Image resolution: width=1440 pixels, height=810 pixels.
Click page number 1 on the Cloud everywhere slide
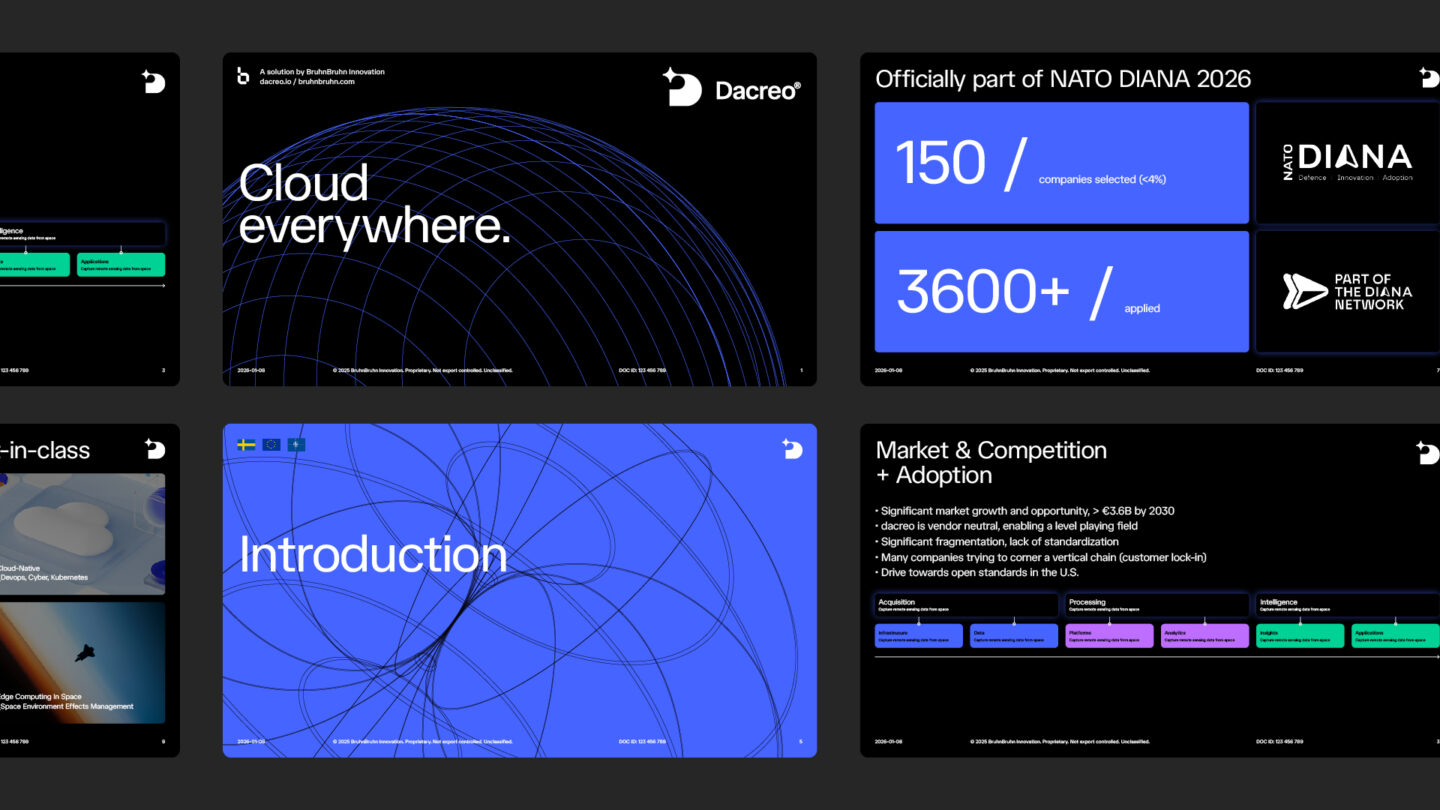pyautogui.click(x=801, y=370)
